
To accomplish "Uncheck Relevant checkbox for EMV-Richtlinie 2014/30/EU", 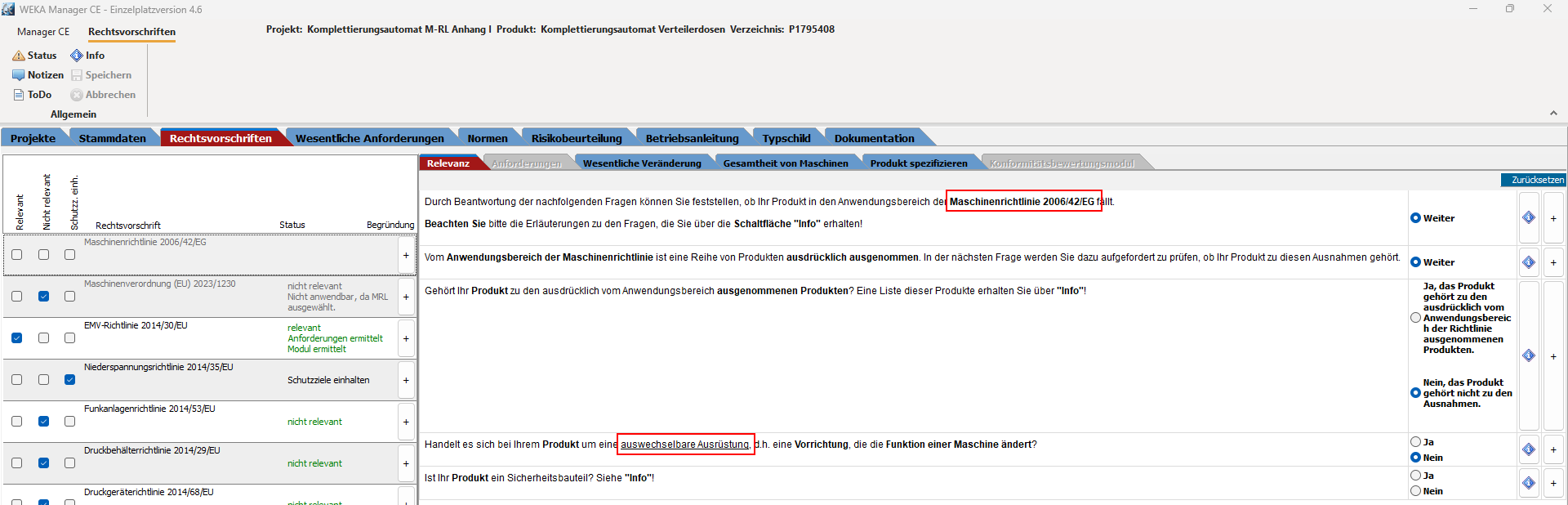I will 17,338.
